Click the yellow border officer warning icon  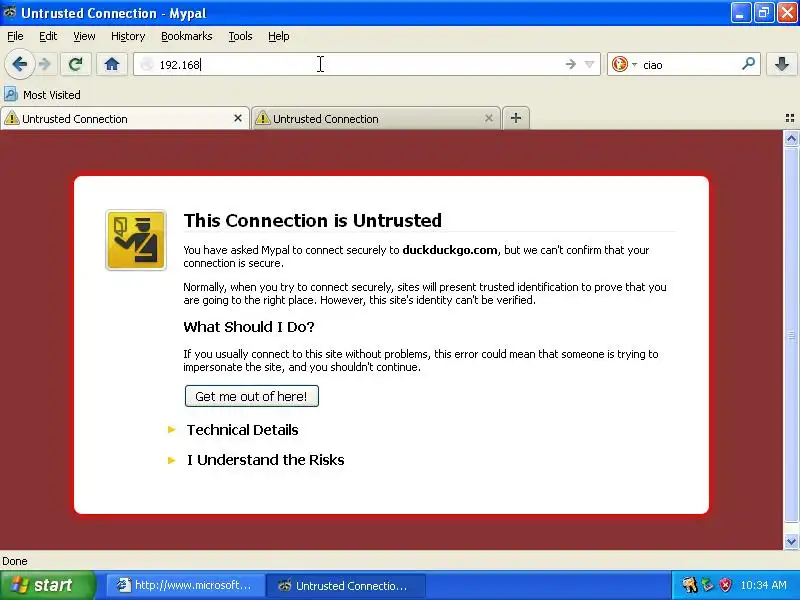(136, 240)
